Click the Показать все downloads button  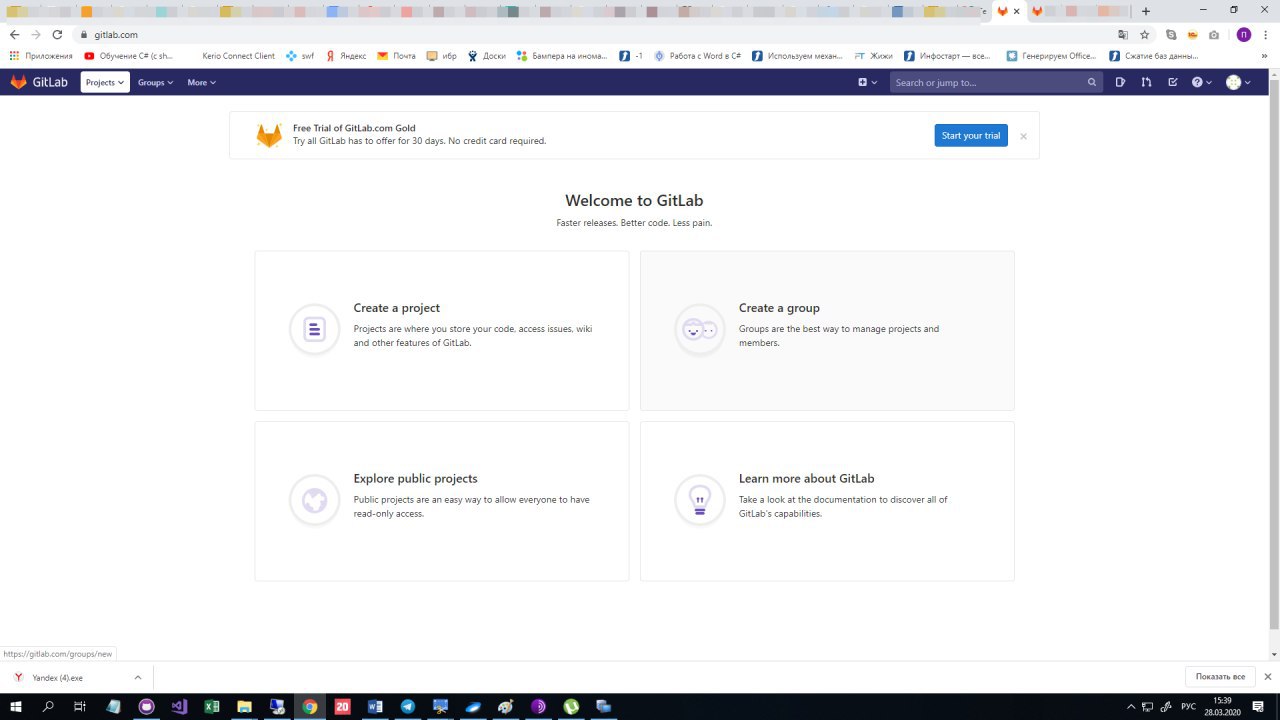coord(1220,677)
